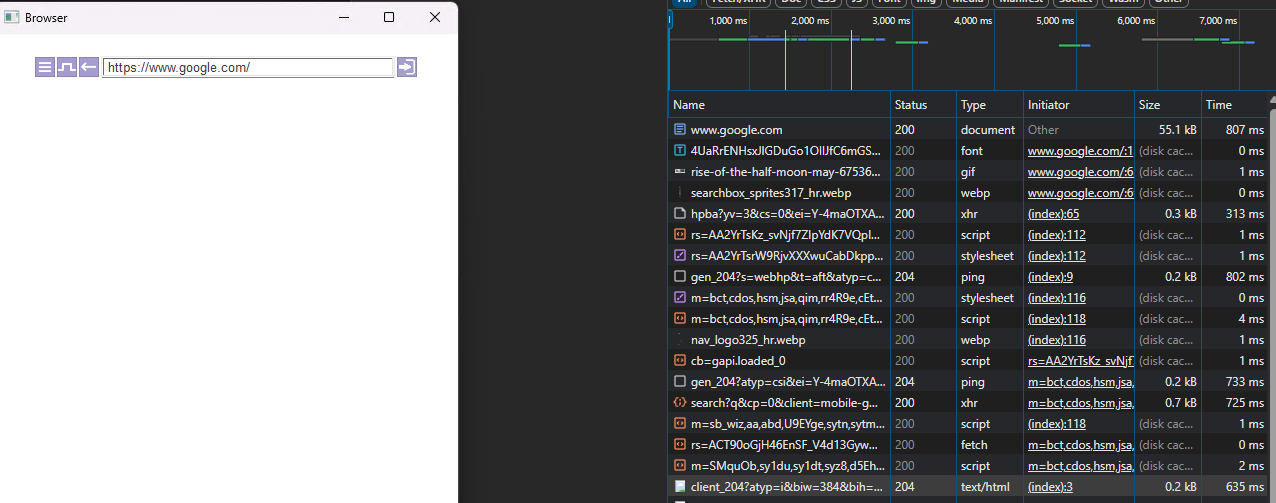Click xhr icon of search?q&cp=0 row

pos(680,403)
